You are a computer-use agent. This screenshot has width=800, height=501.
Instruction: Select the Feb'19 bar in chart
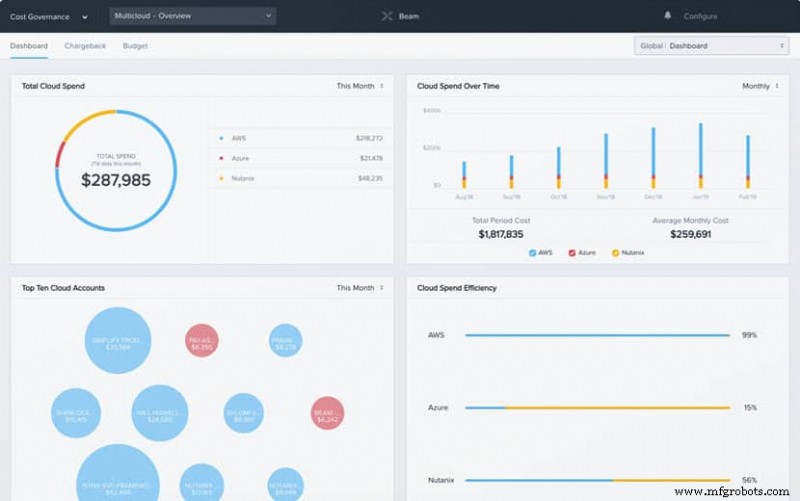(748, 162)
